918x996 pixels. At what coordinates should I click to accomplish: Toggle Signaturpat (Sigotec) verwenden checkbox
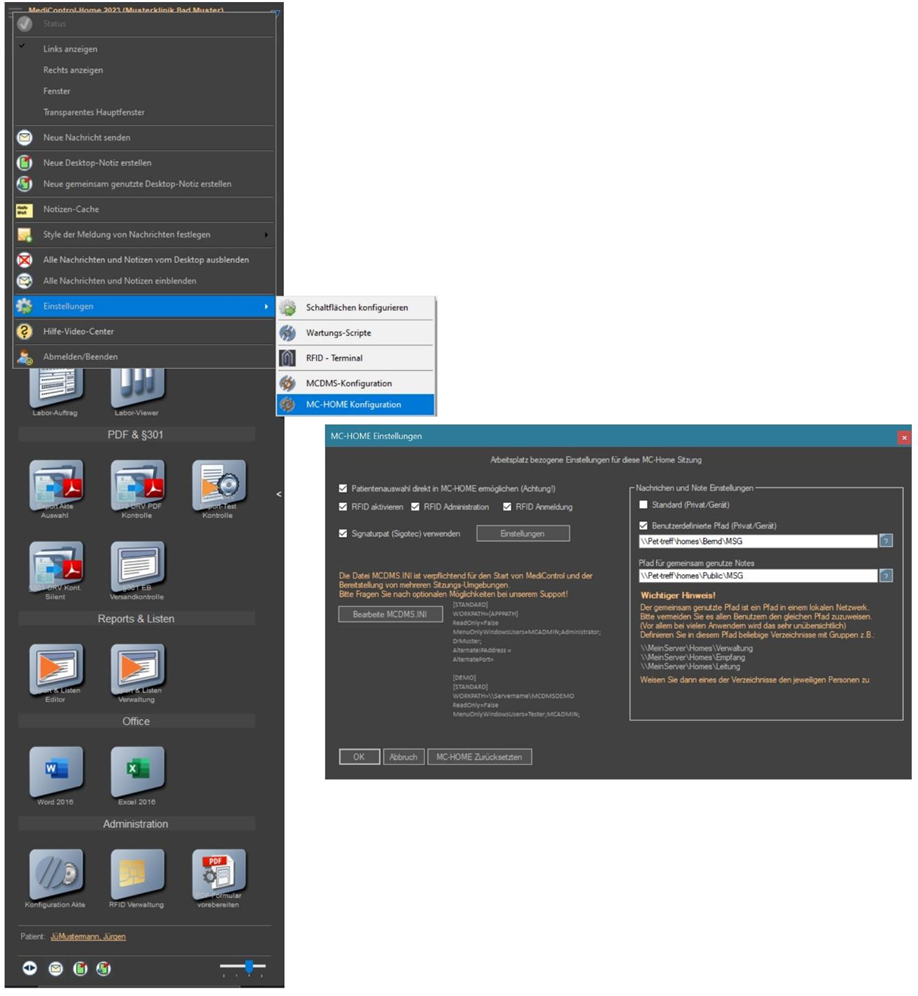[x=344, y=534]
